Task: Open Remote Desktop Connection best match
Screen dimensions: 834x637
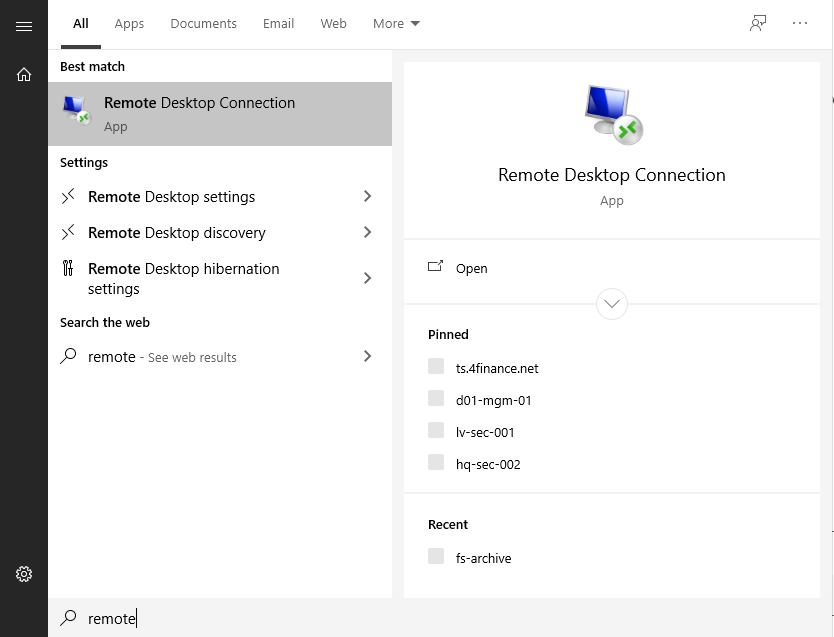Action: (x=220, y=114)
